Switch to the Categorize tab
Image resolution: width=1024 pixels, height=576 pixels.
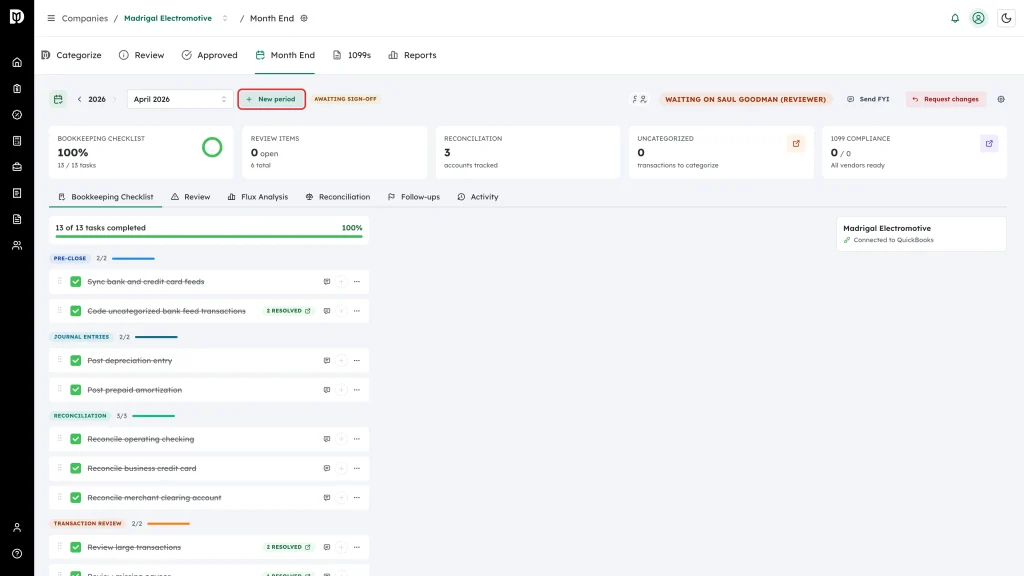point(71,55)
